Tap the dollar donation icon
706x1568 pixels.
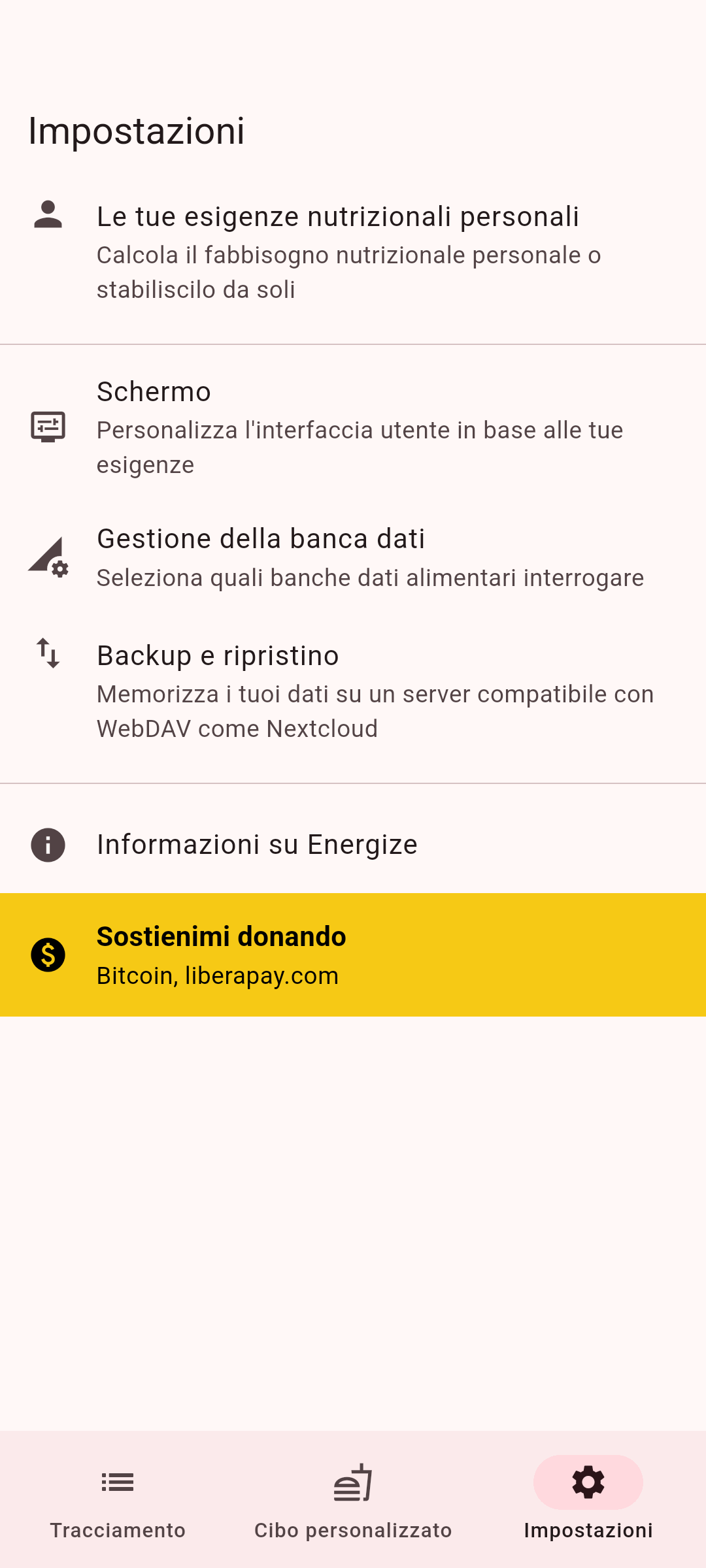tap(48, 955)
